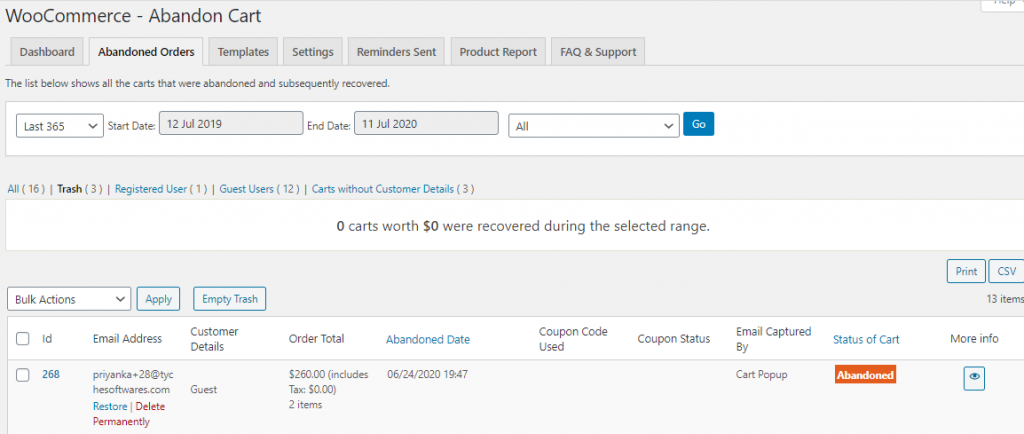Viewport: 1024px width, 434px height.
Task: Click the End Date field
Action: (426, 123)
